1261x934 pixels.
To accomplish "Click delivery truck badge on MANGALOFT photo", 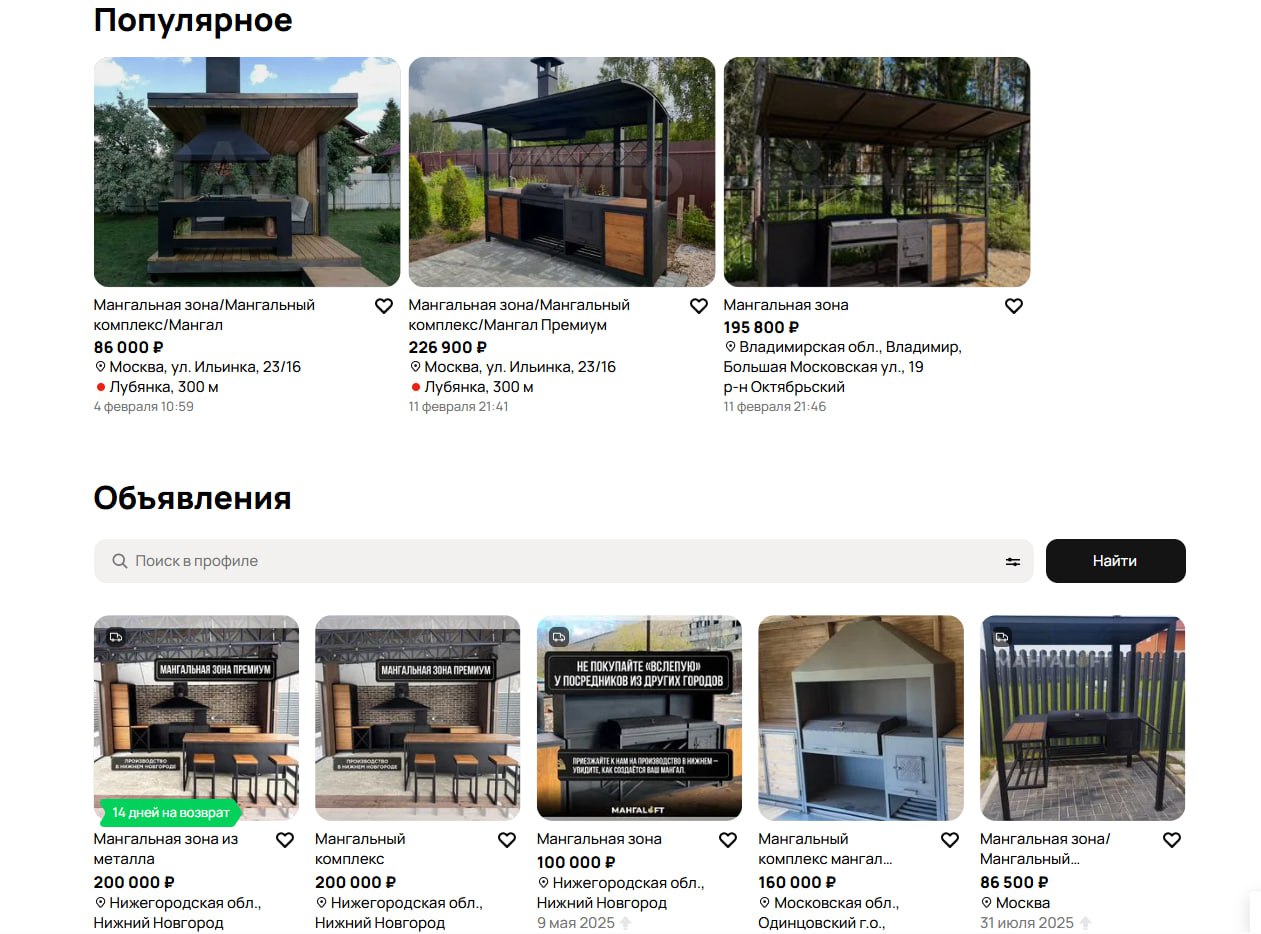I will [x=1001, y=636].
